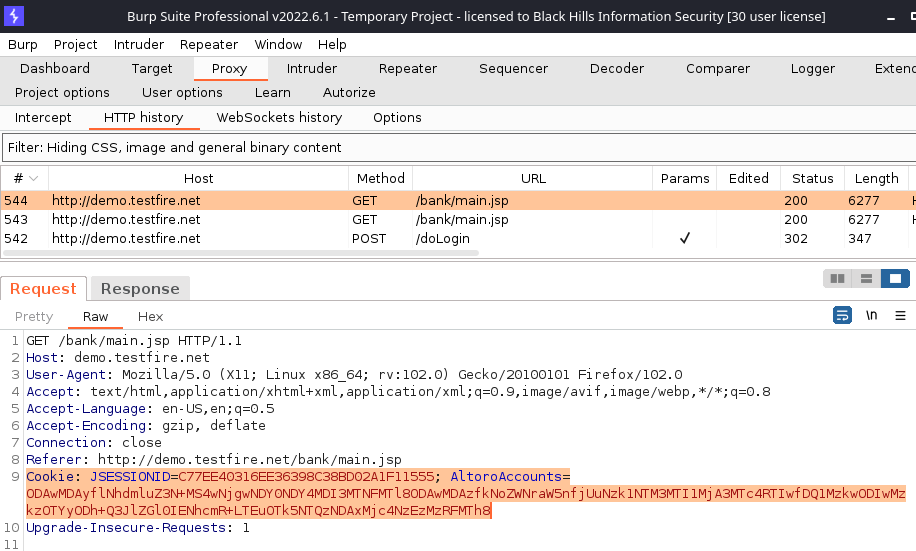Switch message view to Pretty

click(x=34, y=316)
